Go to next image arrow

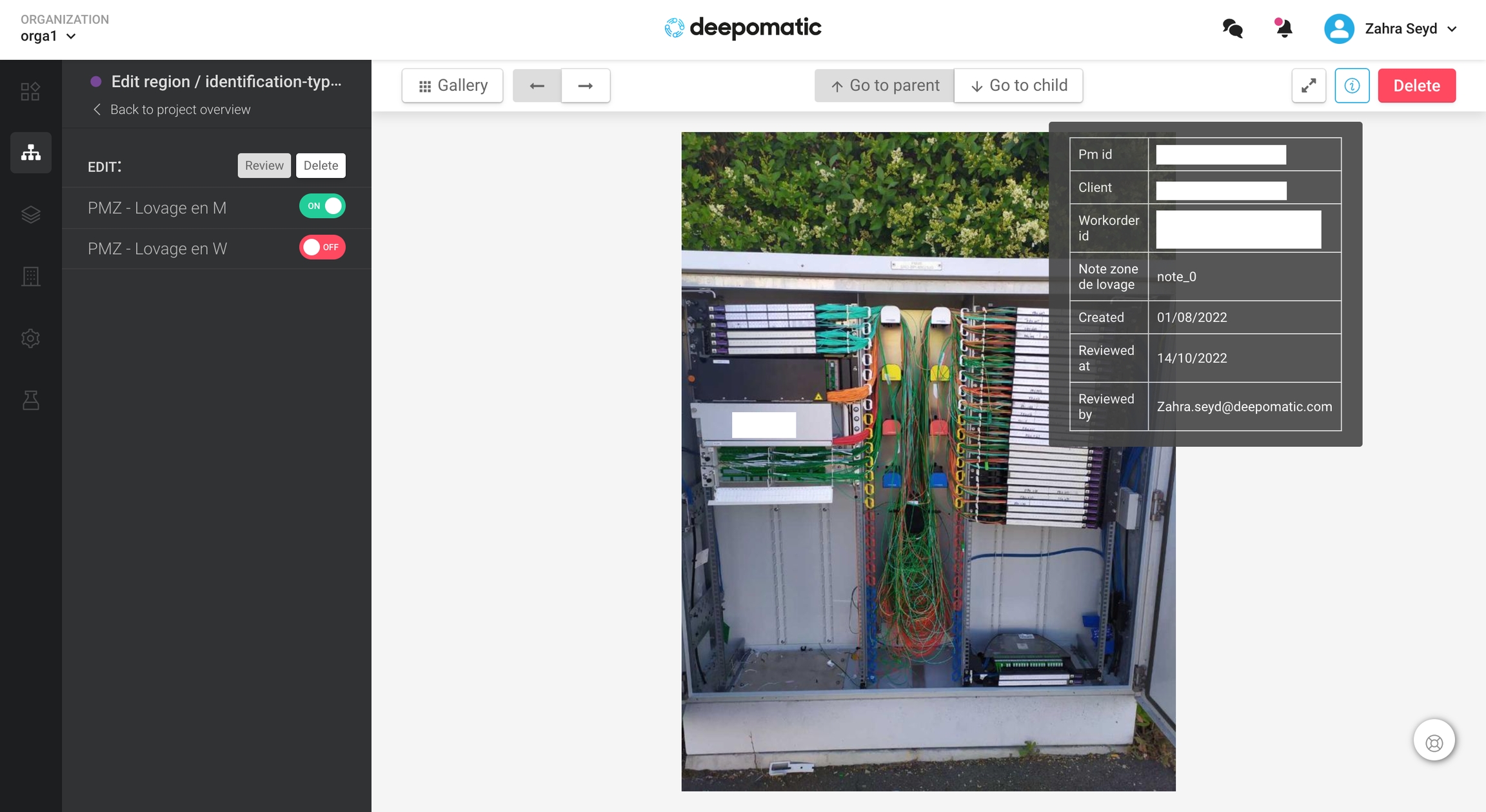585,86
